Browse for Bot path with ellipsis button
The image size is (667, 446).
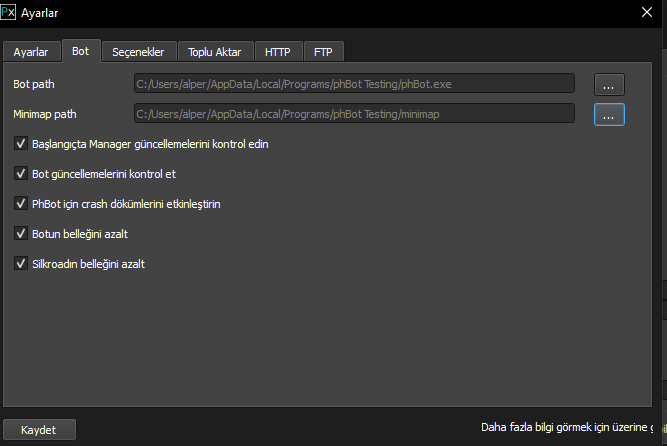(609, 84)
